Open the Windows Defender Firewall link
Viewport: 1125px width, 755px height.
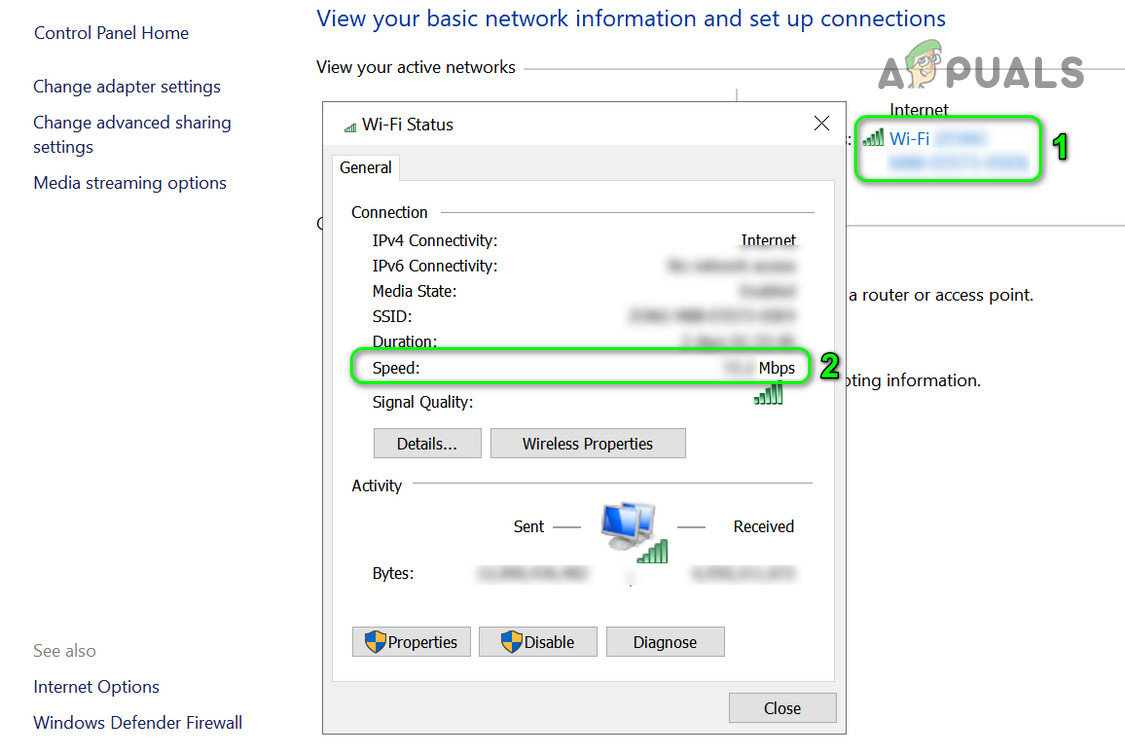pos(138,723)
